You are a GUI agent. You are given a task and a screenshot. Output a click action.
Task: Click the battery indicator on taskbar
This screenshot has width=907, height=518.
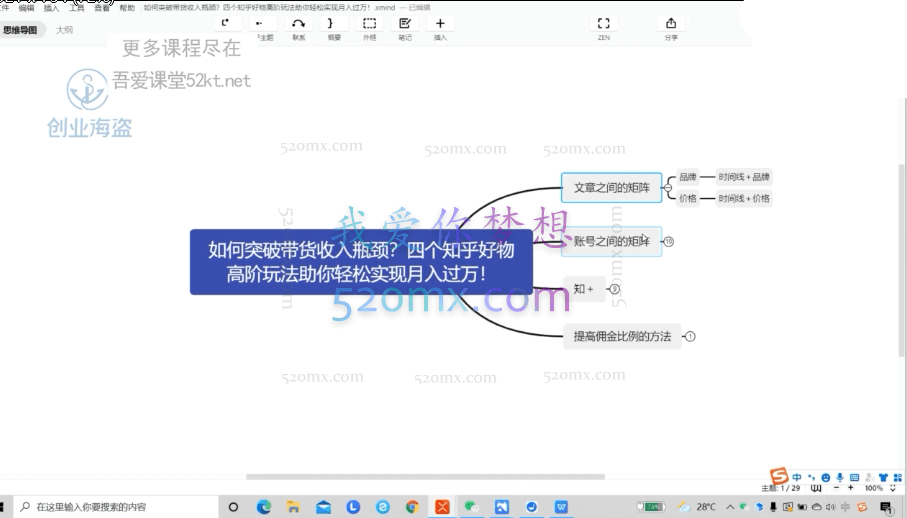pyautogui.click(x=652, y=507)
